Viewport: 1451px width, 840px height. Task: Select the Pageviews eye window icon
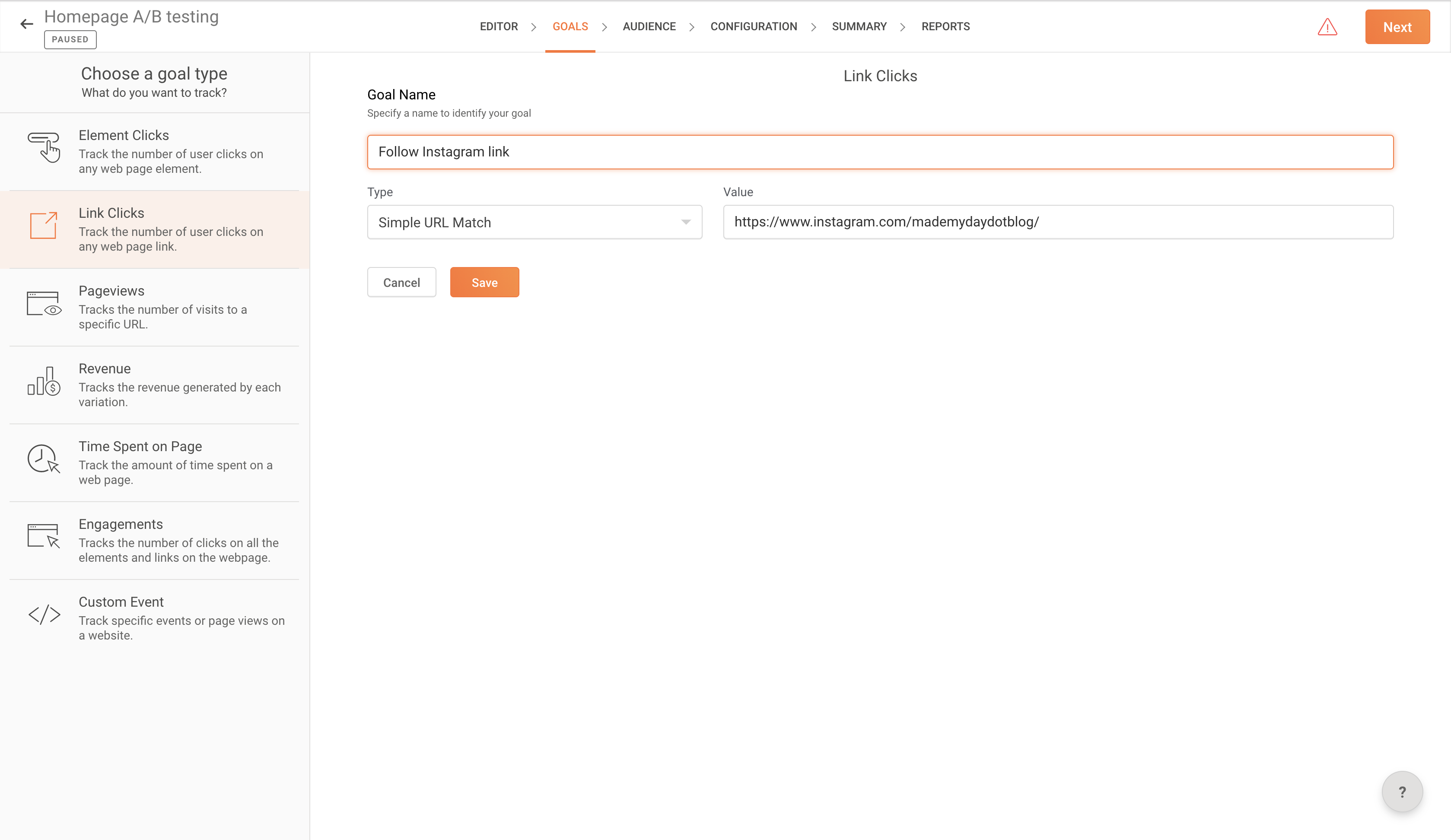(x=44, y=303)
